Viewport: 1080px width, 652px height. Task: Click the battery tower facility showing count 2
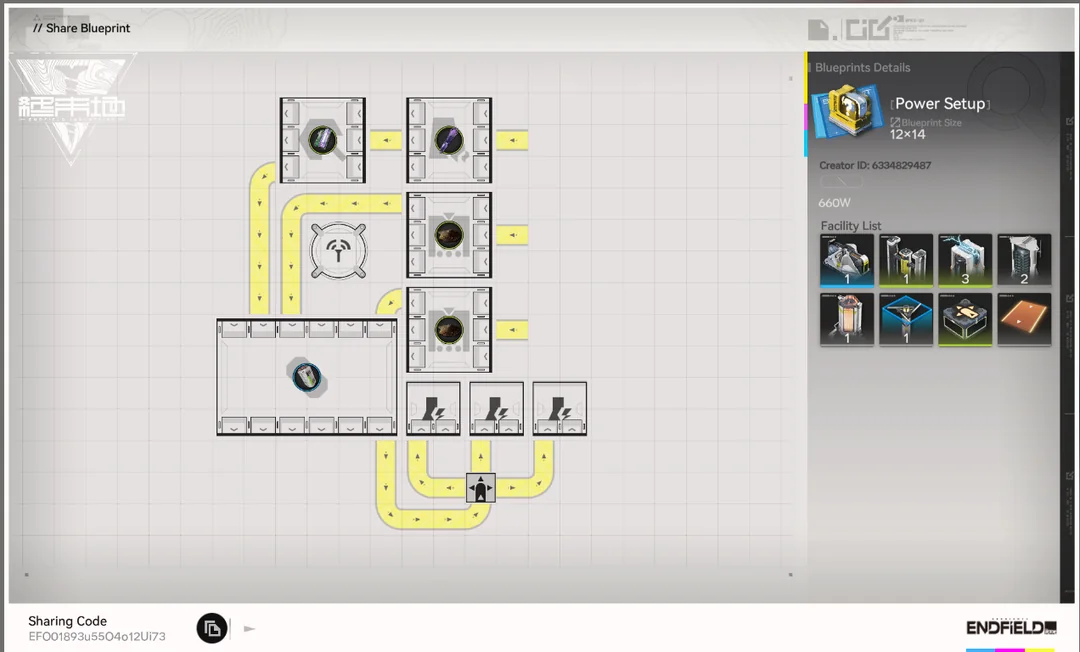(1024, 260)
